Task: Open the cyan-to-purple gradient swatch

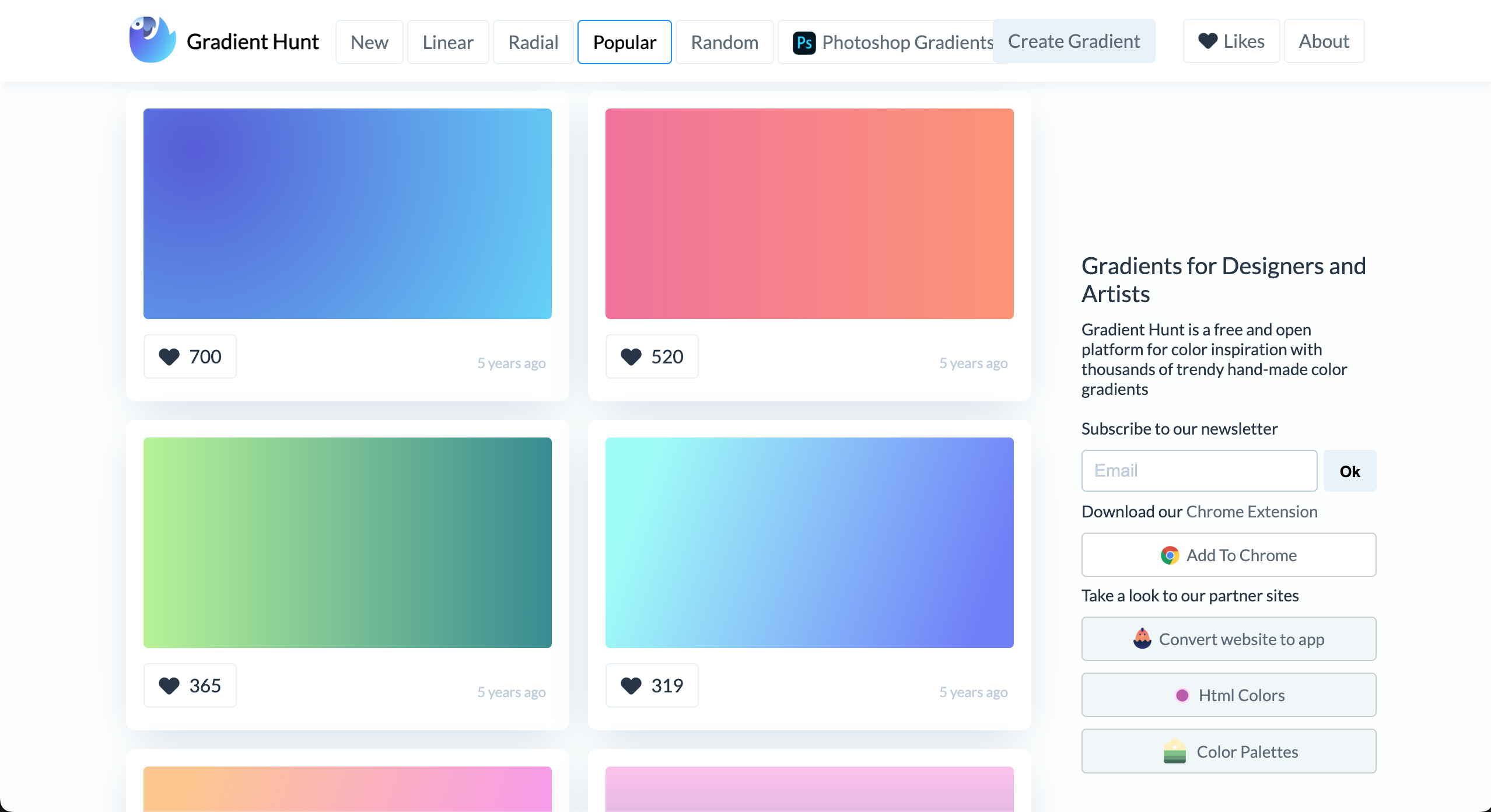Action: (809, 542)
